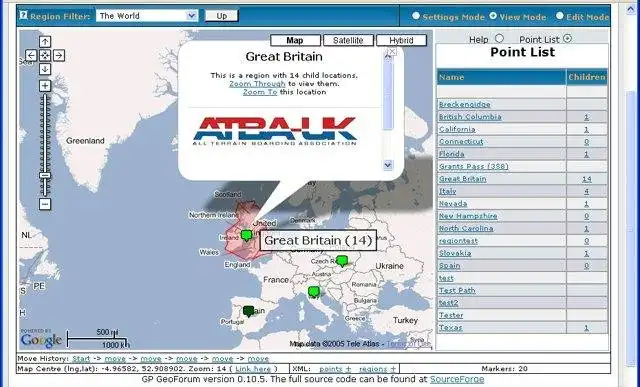Select Settings Mode radio button
This screenshot has width=640, height=387.
[416, 16]
